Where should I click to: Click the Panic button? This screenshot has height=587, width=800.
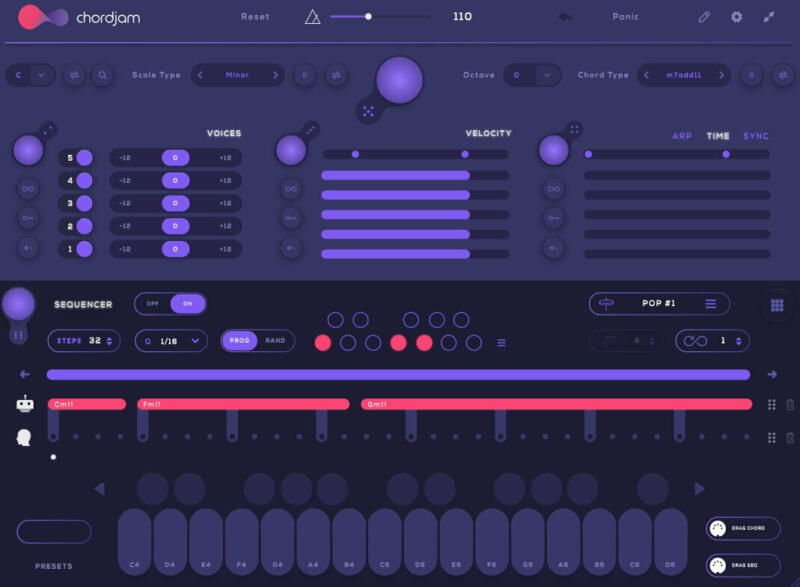tap(626, 17)
